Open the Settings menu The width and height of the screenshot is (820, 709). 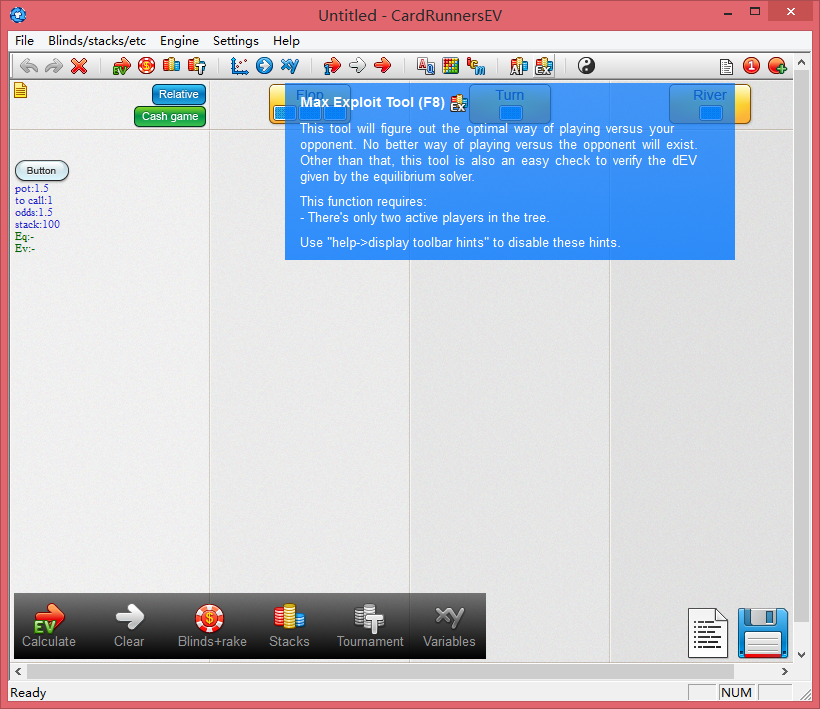[x=235, y=41]
